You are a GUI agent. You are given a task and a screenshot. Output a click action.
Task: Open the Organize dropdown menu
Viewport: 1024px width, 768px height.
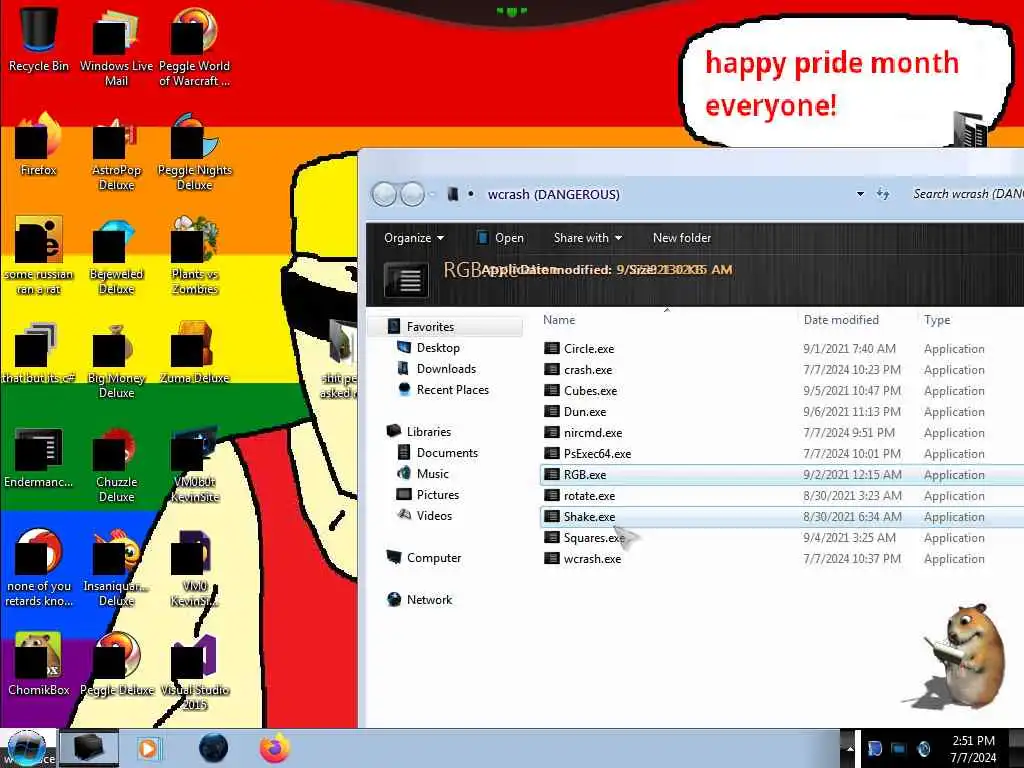click(413, 238)
